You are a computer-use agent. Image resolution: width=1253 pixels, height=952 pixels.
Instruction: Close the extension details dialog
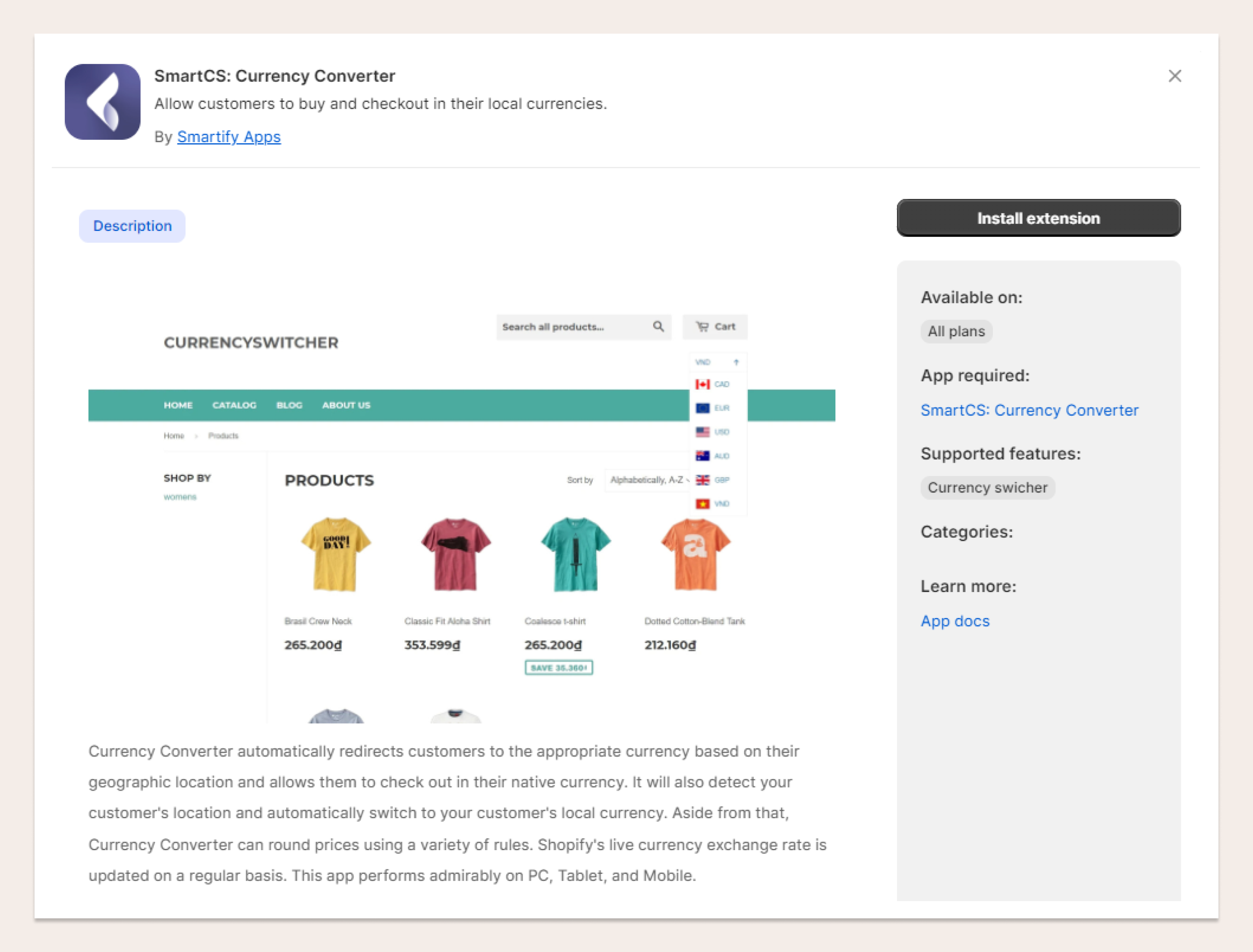point(1175,76)
